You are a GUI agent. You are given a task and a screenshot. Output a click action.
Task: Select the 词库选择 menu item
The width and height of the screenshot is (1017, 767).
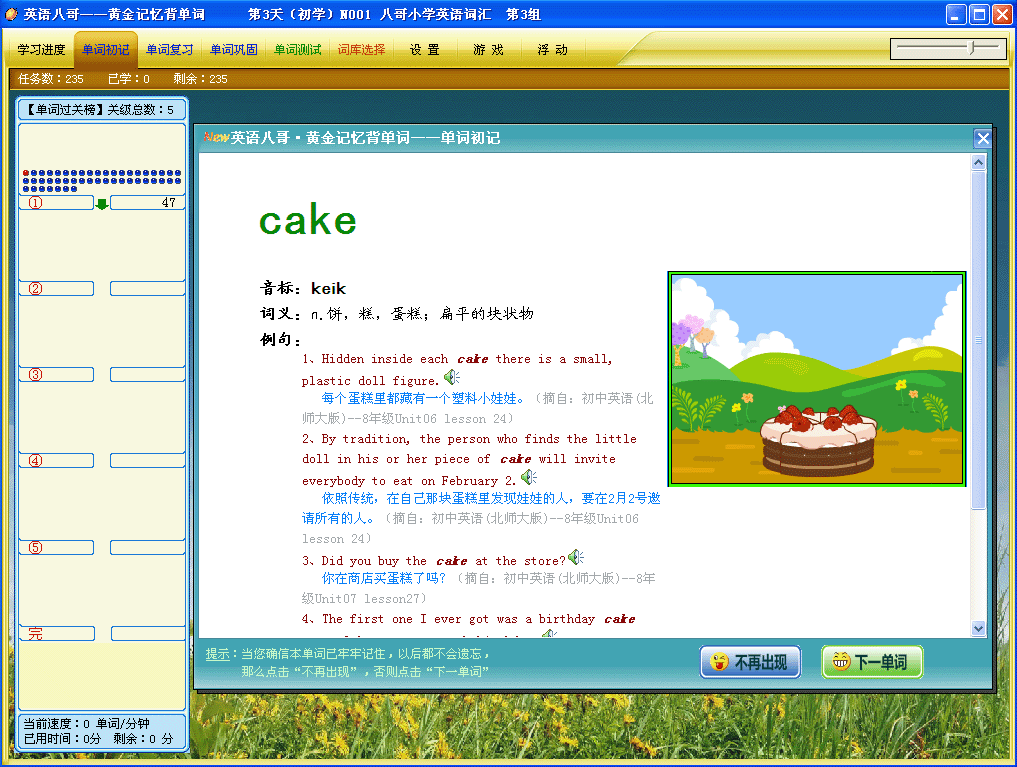[x=361, y=49]
